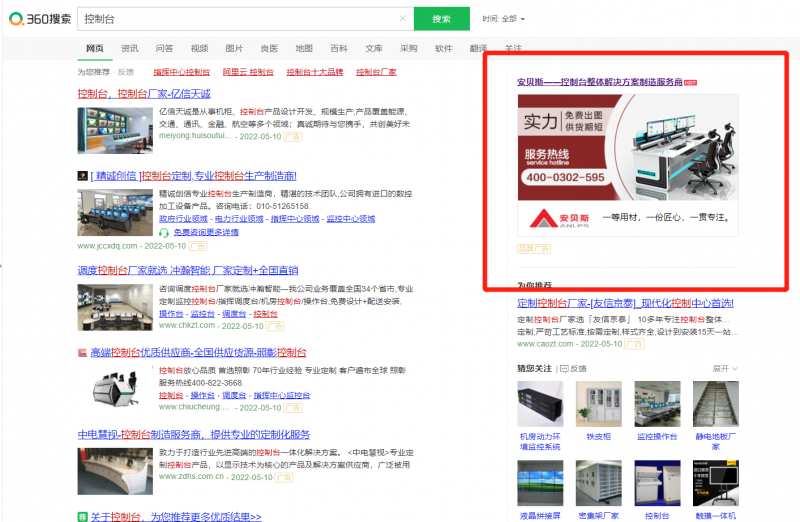Switch to the 良医 tab
This screenshot has height=522, width=800.
coord(269,48)
